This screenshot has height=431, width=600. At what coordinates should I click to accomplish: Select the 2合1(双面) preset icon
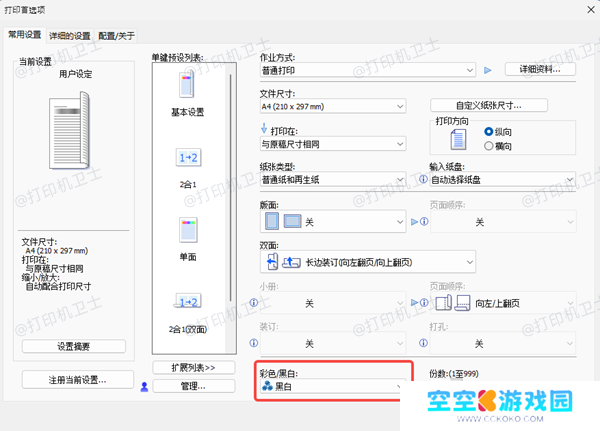point(188,301)
